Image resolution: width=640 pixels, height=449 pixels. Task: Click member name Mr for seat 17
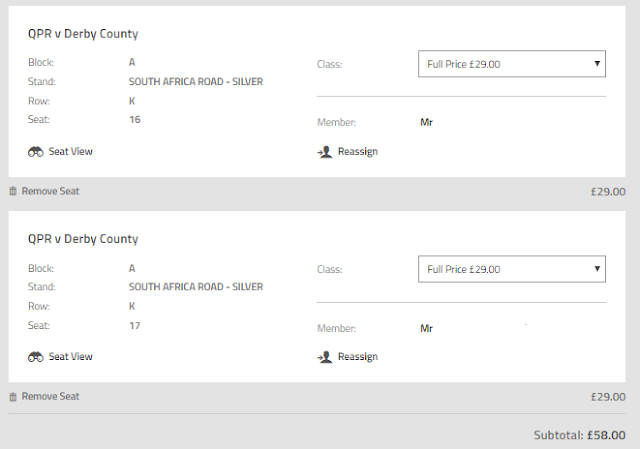pos(427,328)
